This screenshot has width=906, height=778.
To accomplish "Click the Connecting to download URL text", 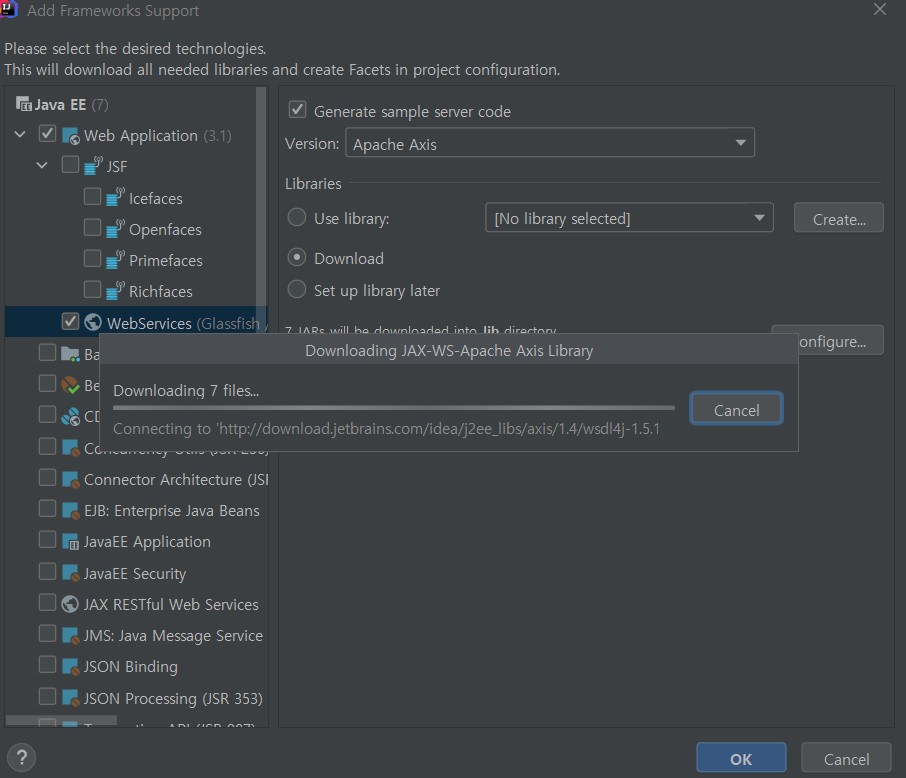I will point(386,429).
